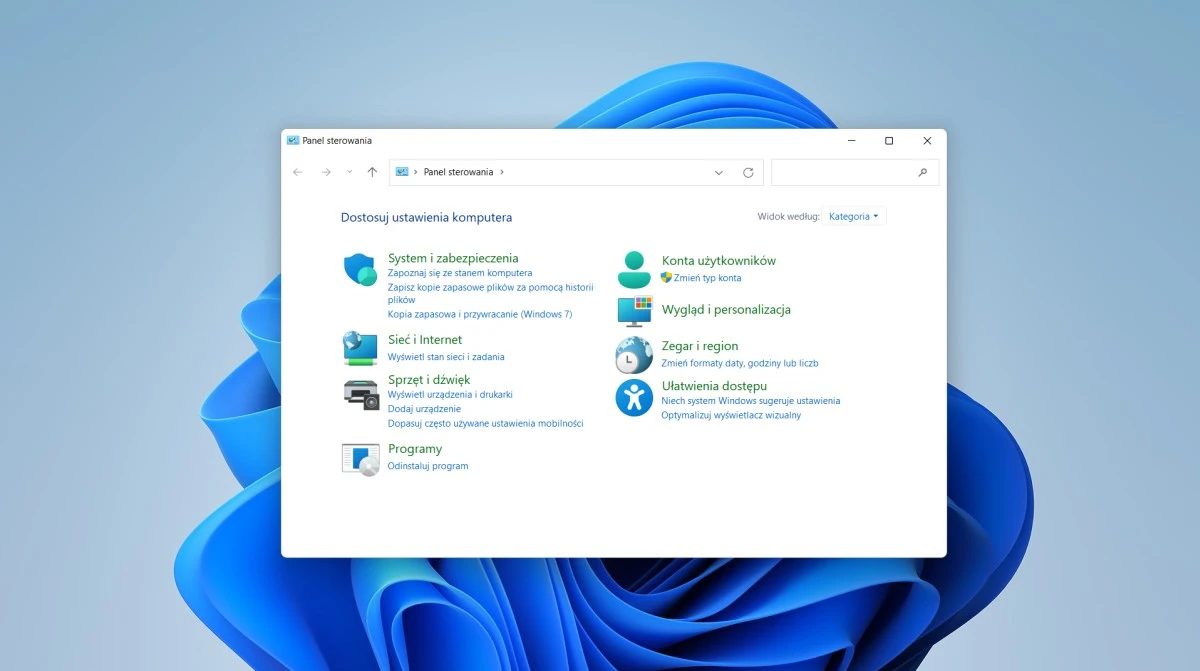The width and height of the screenshot is (1200, 671).
Task: Click the Programy category icon
Action: [x=360, y=457]
